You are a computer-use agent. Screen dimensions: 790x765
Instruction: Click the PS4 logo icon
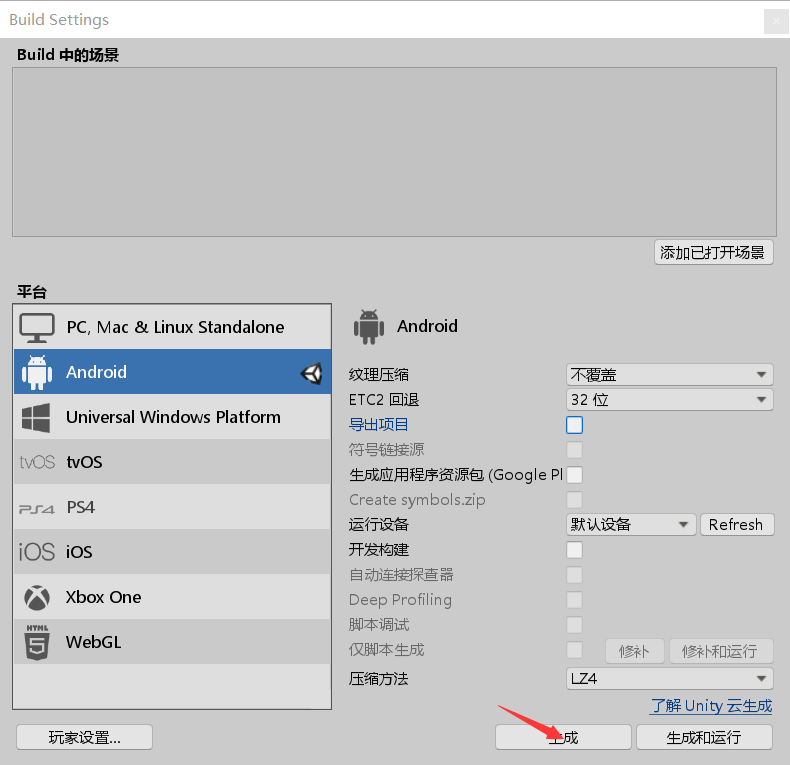click(x=37, y=509)
